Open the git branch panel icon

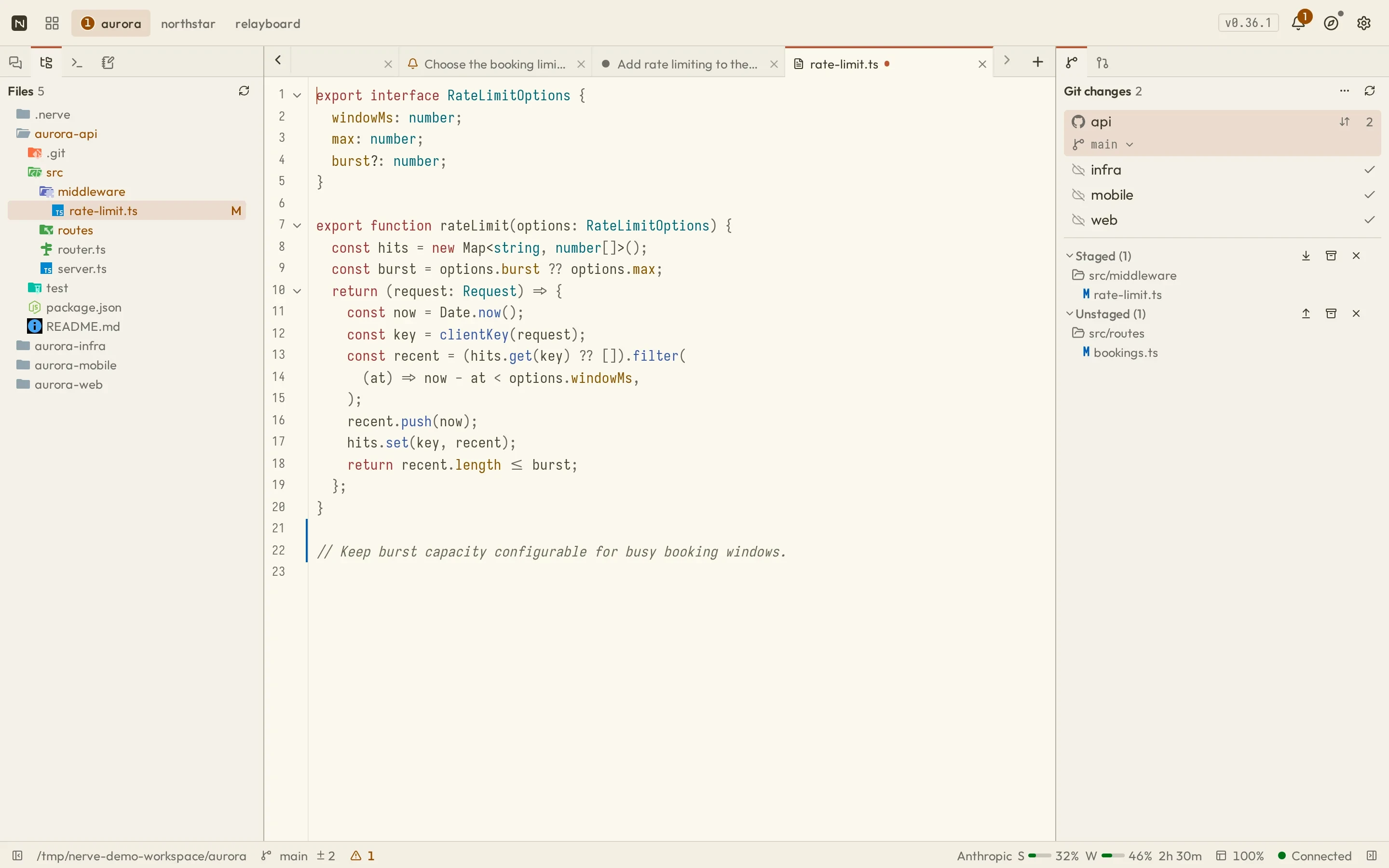click(1072, 63)
